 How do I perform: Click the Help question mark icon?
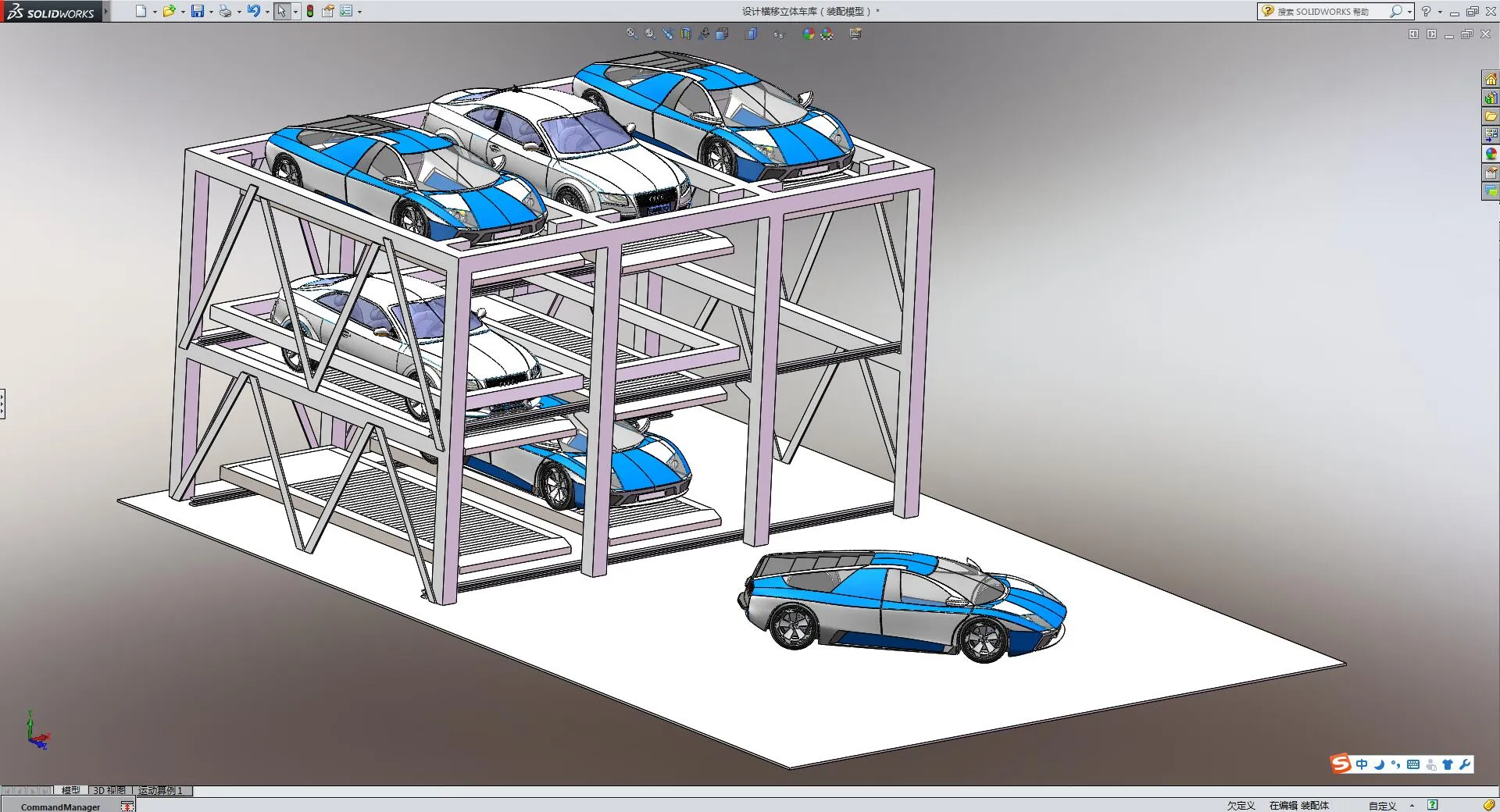click(x=1427, y=11)
